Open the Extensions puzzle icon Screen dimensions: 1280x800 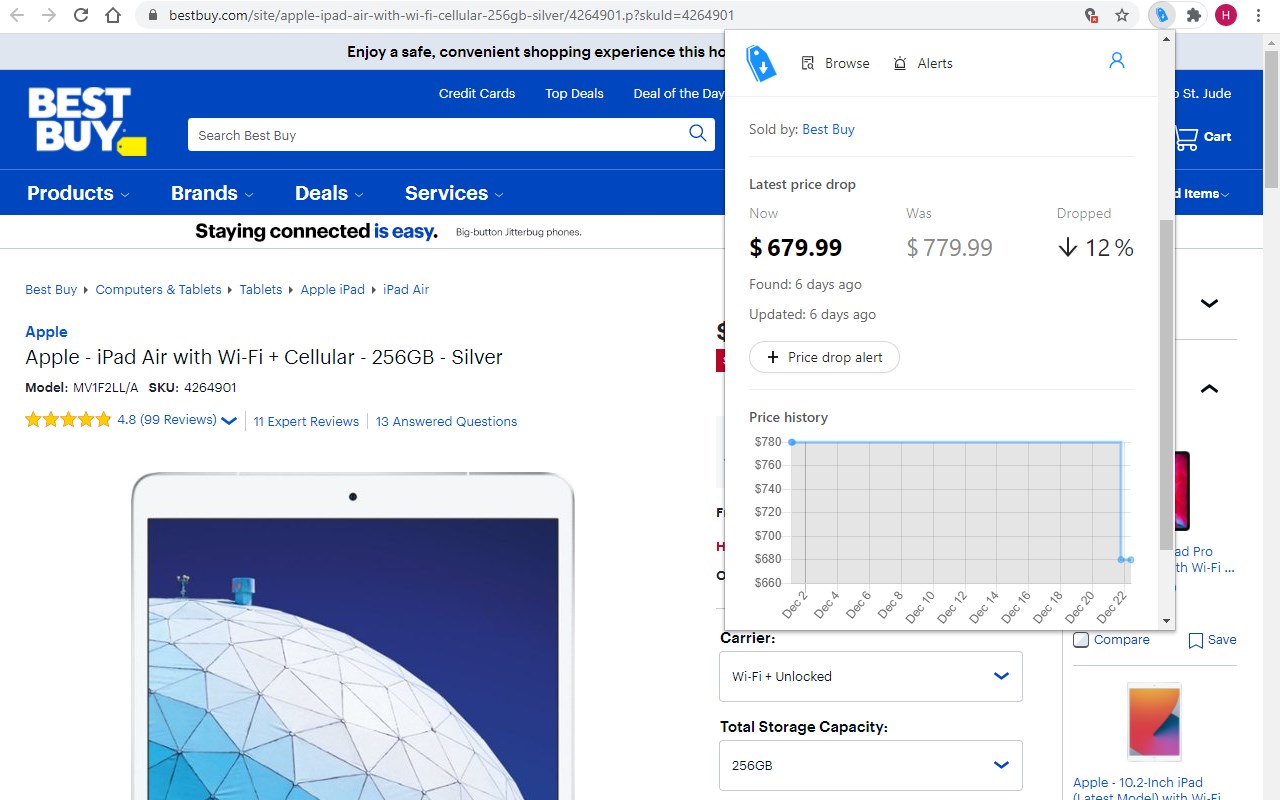click(1194, 15)
